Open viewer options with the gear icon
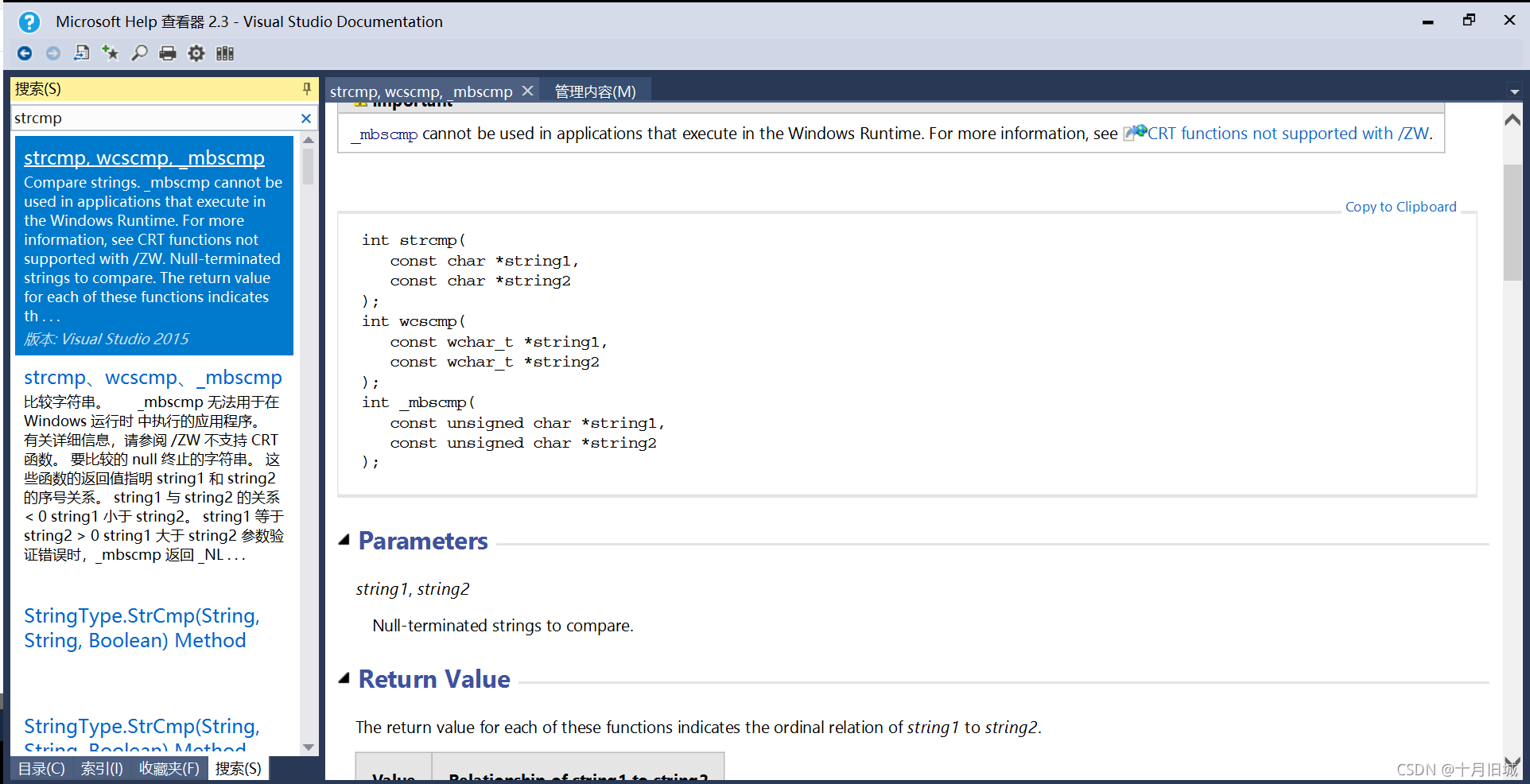The height and width of the screenshot is (784, 1530). (x=196, y=53)
